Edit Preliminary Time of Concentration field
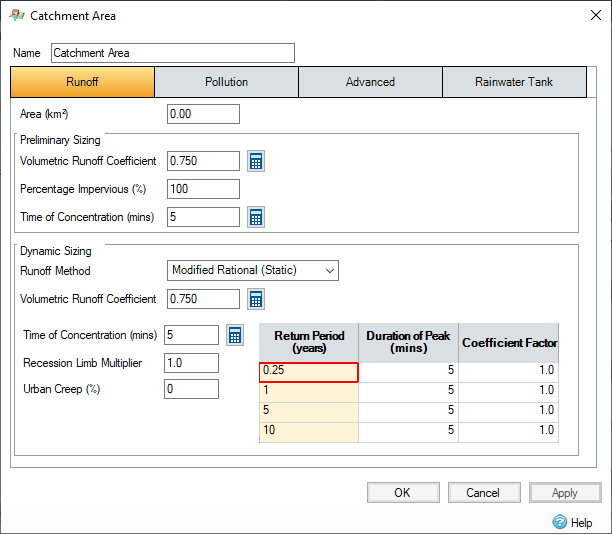Screen dimensions: 612x534 [203, 217]
